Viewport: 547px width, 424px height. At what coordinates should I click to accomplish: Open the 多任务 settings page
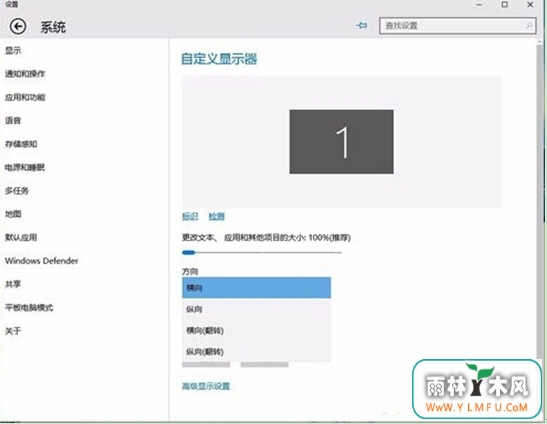(17, 191)
